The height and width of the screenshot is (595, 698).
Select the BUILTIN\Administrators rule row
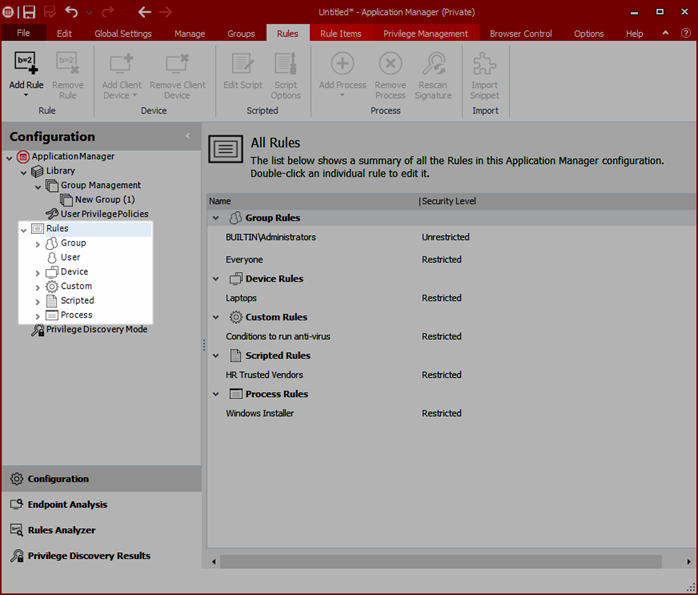[271, 238]
